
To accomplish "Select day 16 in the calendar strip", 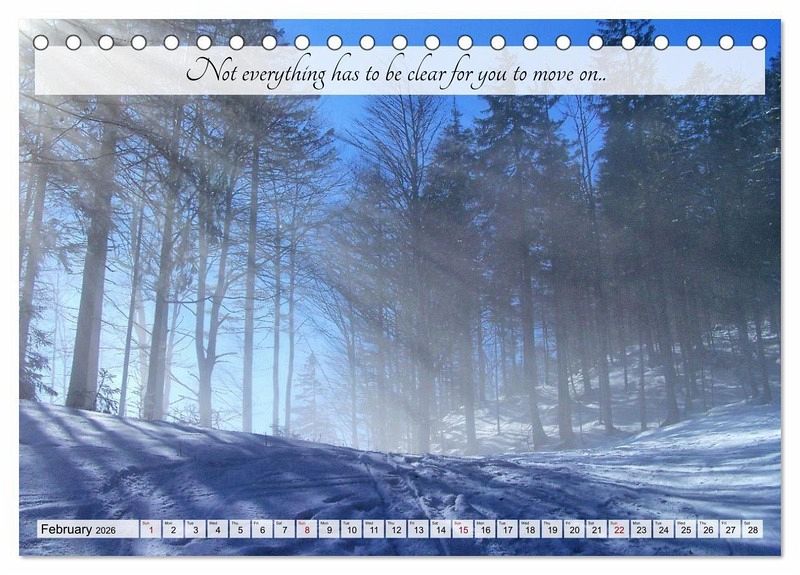I will (x=485, y=529).
